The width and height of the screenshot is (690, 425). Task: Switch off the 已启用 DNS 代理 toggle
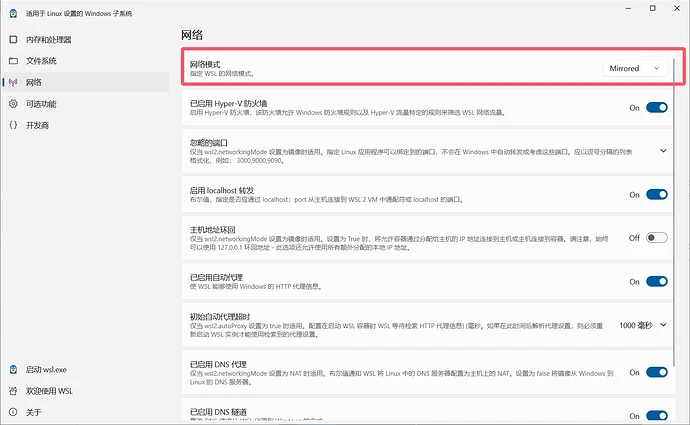[656, 373]
